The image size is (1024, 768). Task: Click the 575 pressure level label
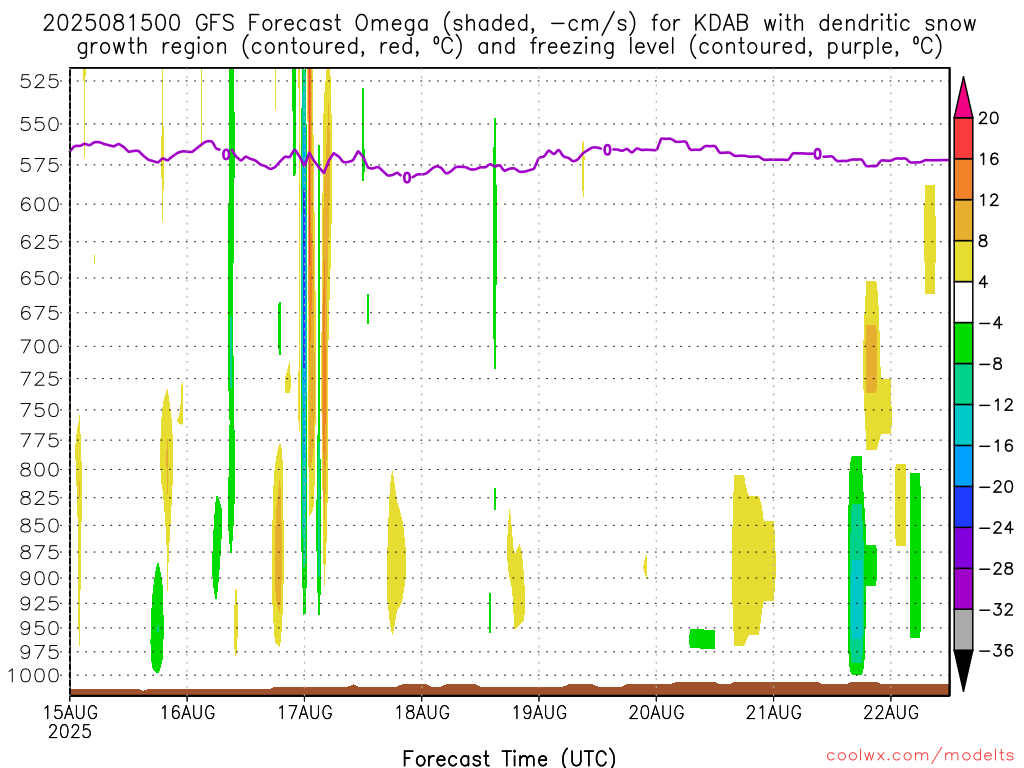tap(40, 165)
